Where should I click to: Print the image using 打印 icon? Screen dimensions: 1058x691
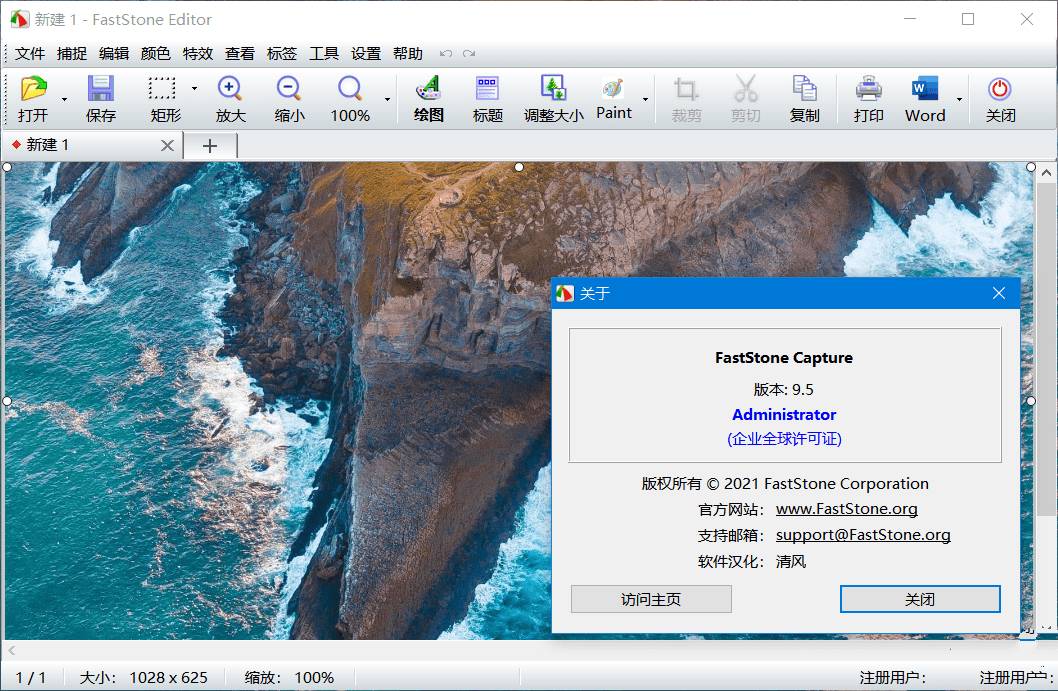pyautogui.click(x=867, y=97)
